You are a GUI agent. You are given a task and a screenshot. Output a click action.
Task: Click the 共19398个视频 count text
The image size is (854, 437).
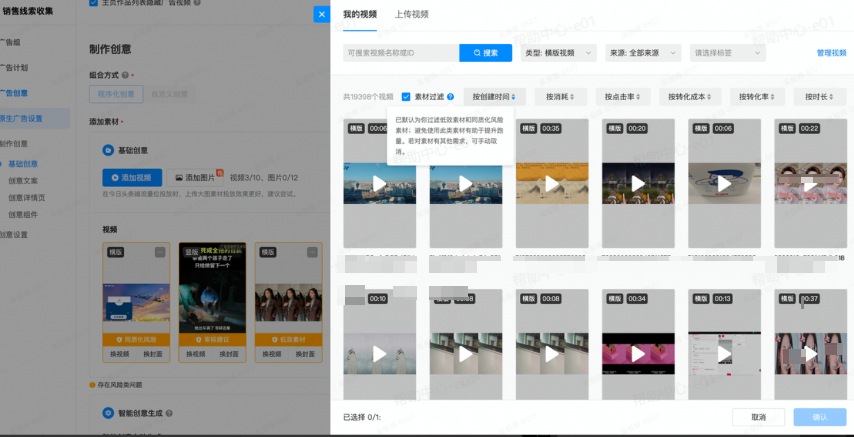click(368, 96)
